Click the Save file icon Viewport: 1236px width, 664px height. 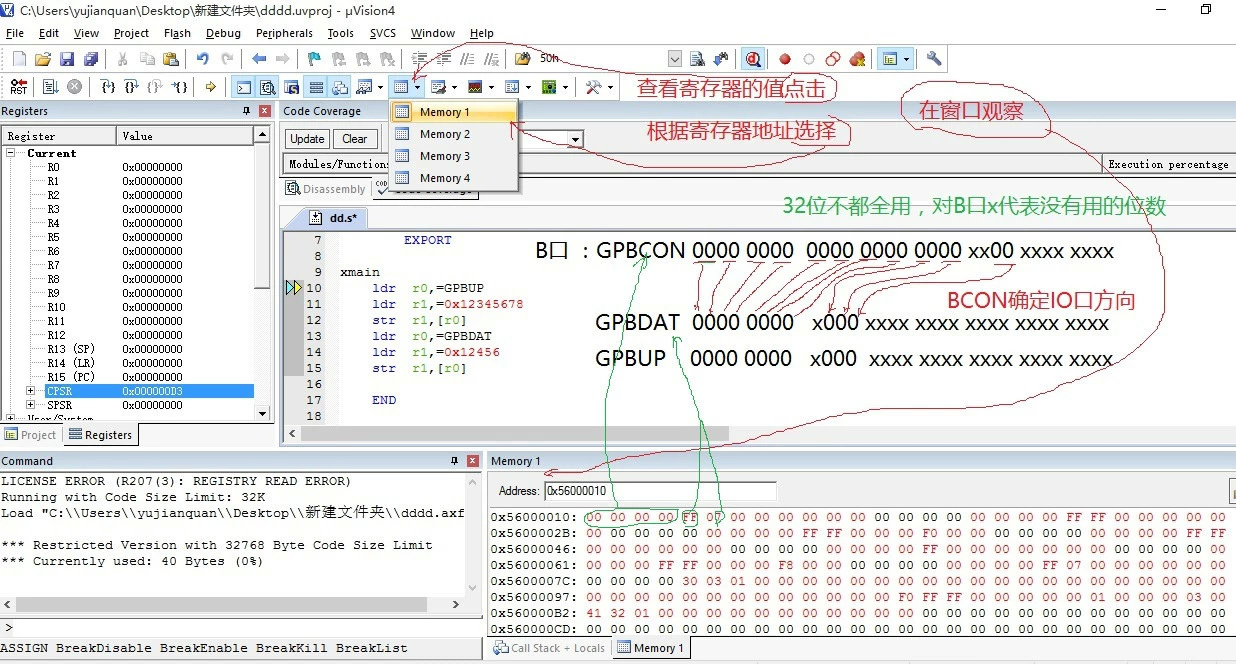67,59
